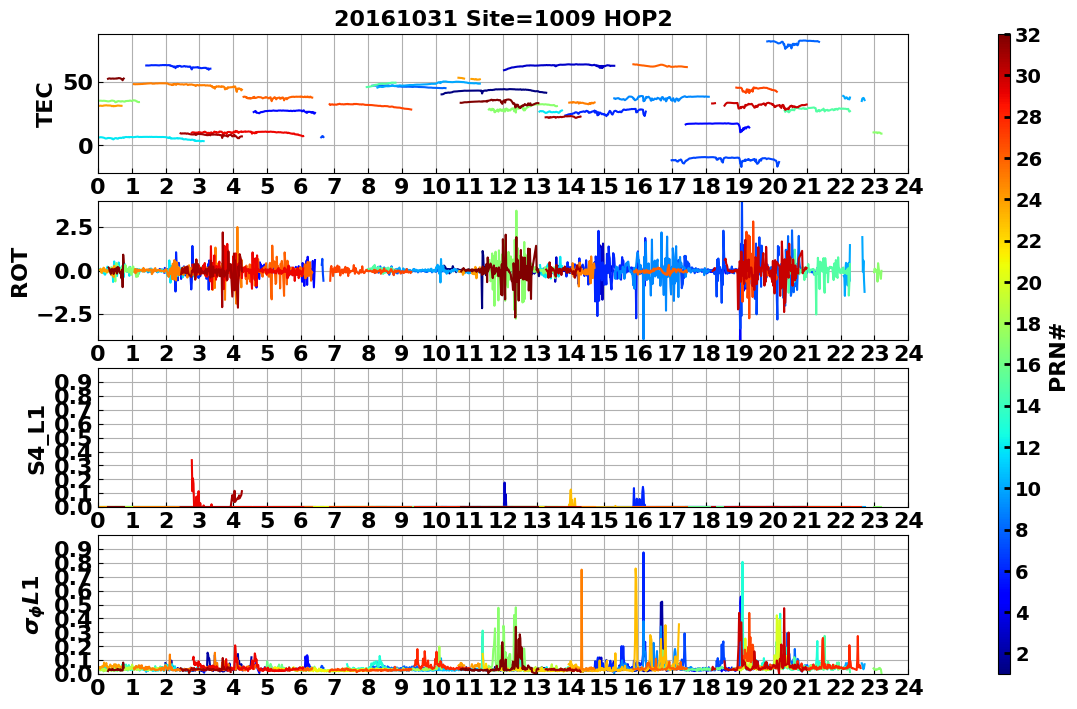
Task: Click the σφL1 y-axis label
Action: point(32,605)
